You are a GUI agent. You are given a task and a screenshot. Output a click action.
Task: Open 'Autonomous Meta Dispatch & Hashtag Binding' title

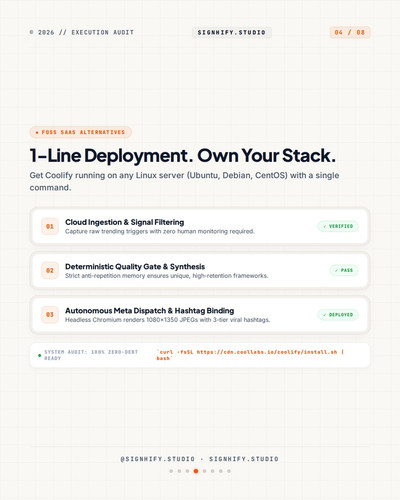tap(149, 310)
